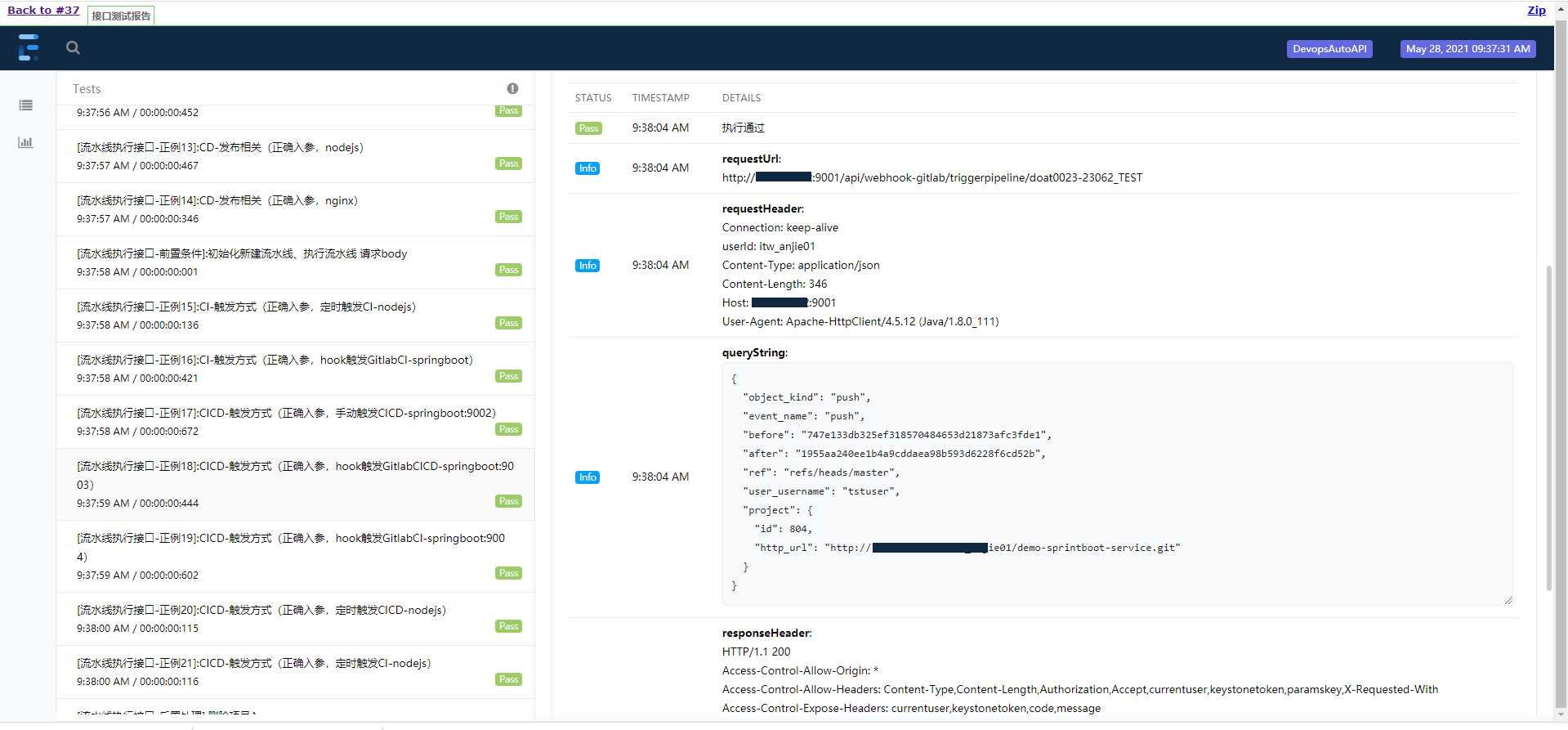1568x730 pixels.
Task: Select test 正例16 hook触发GitlabCI-springboot
Action: pyautogui.click(x=295, y=369)
